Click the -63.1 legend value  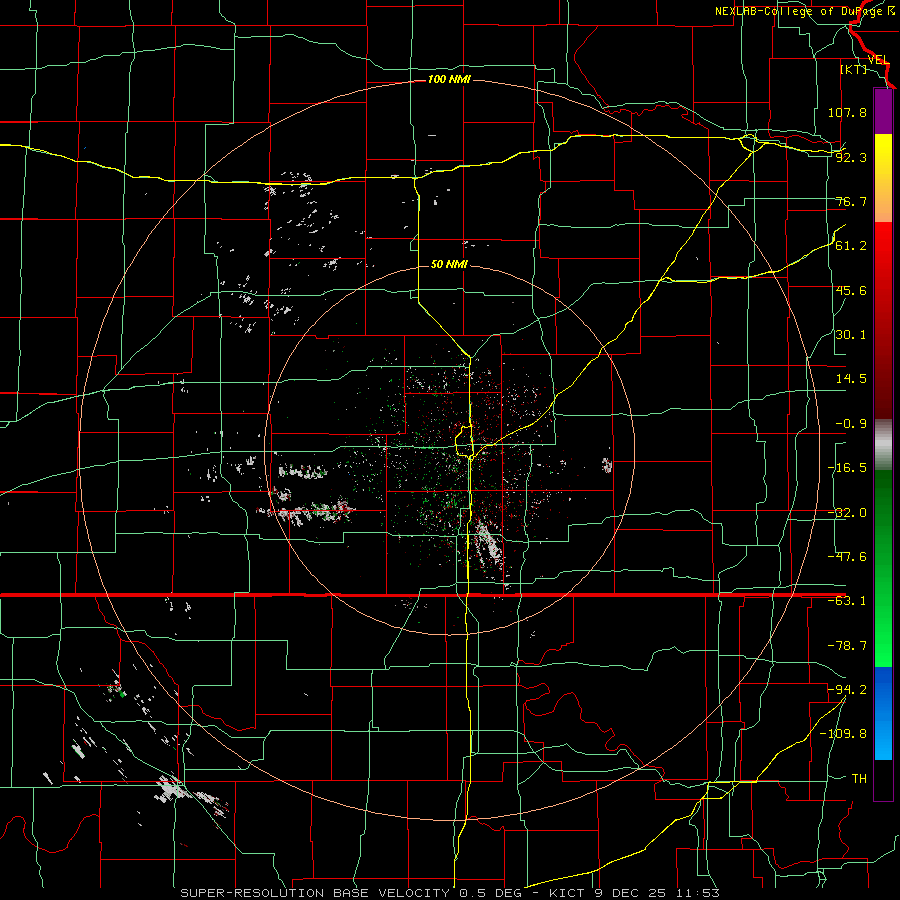[x=847, y=601]
